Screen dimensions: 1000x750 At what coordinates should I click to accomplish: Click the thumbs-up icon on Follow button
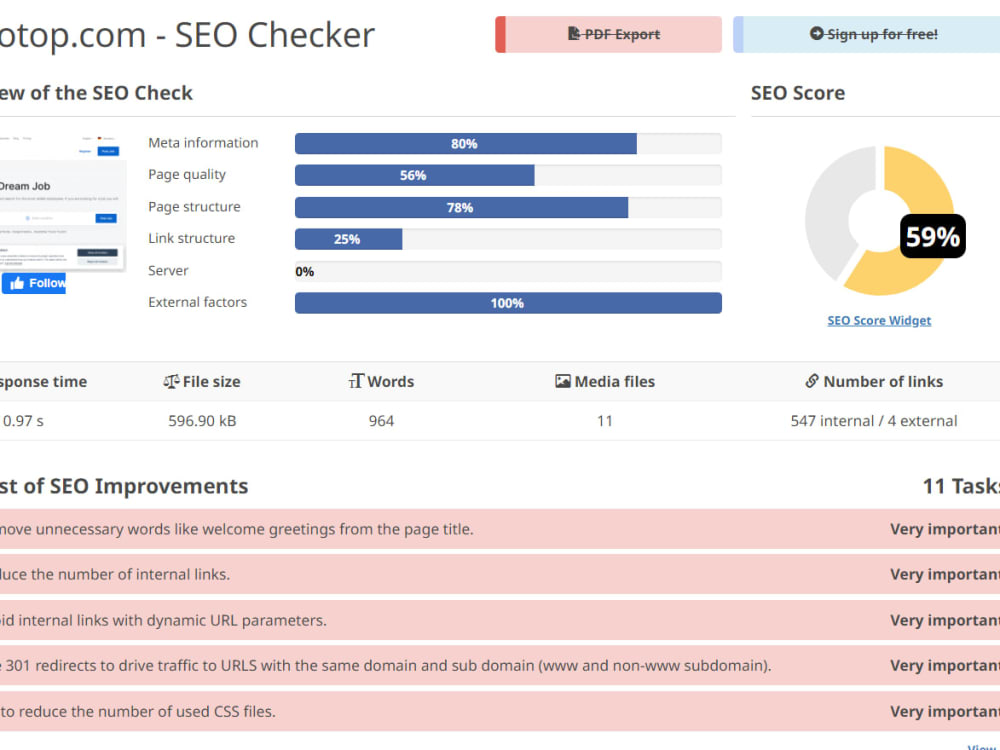coord(17,283)
